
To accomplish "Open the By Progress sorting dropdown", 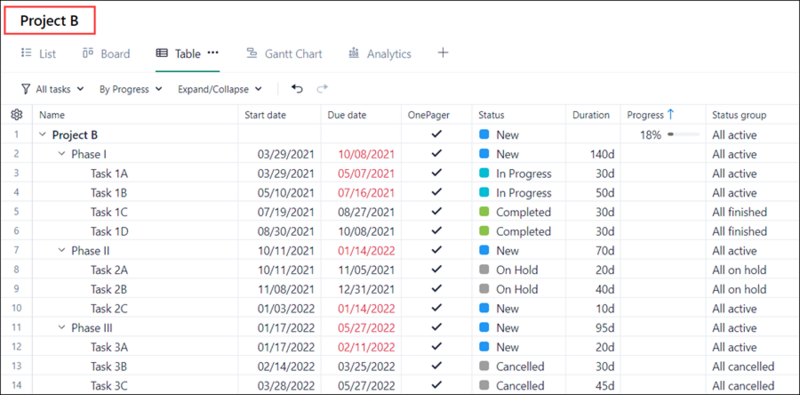I will click(131, 89).
